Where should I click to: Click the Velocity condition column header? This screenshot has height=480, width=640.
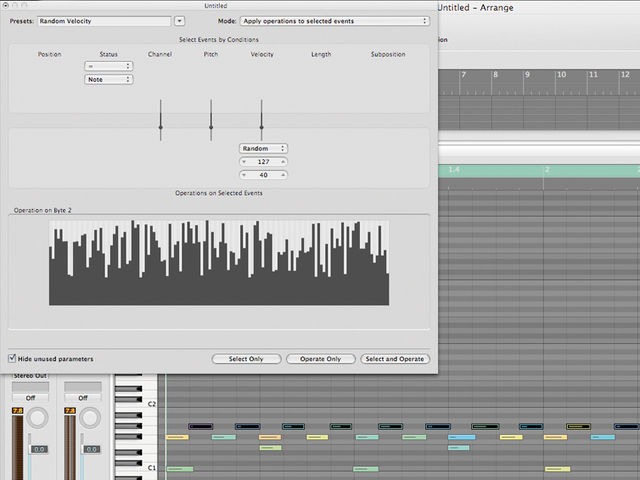262,54
